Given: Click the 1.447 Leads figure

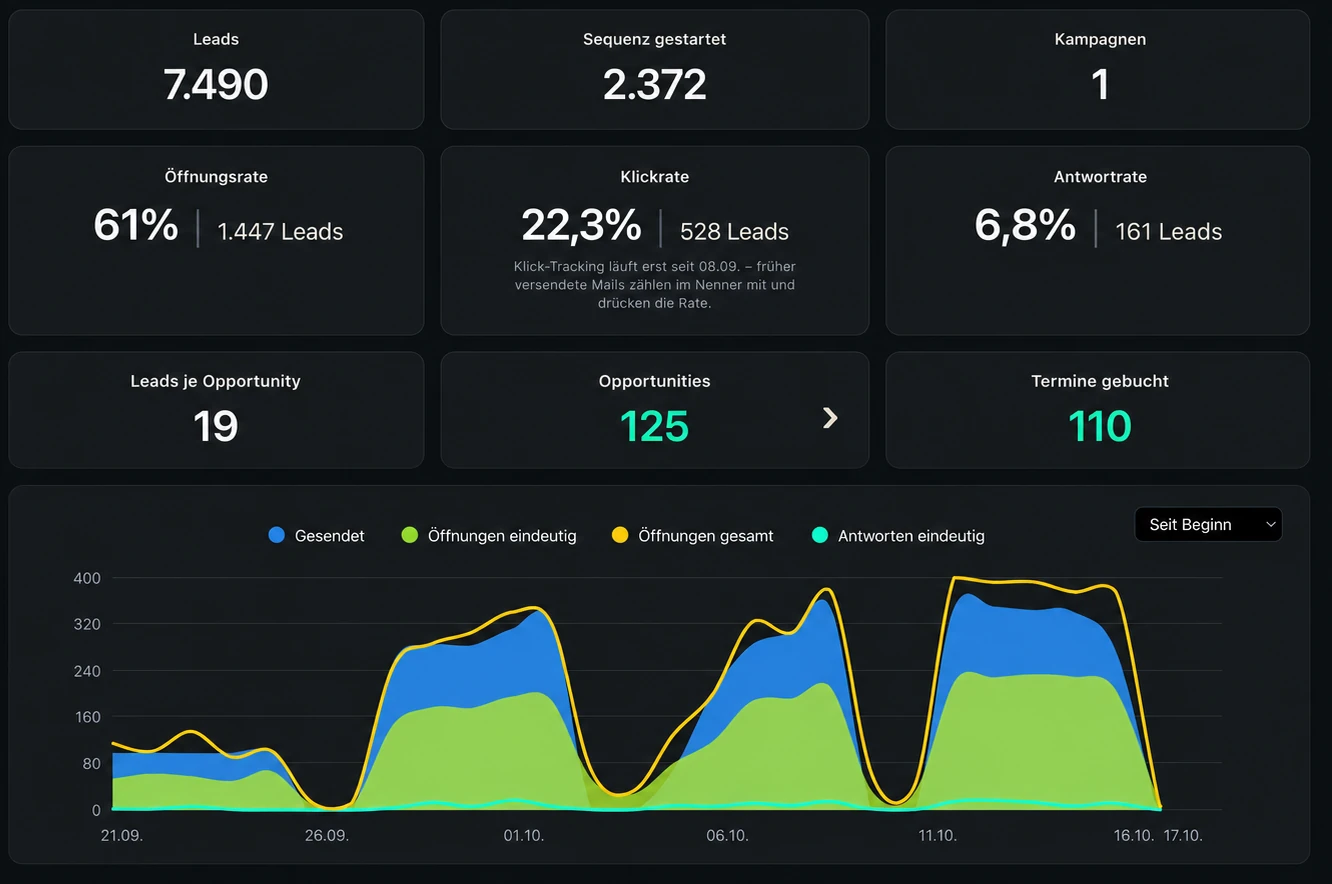Looking at the screenshot, I should click(x=280, y=232).
